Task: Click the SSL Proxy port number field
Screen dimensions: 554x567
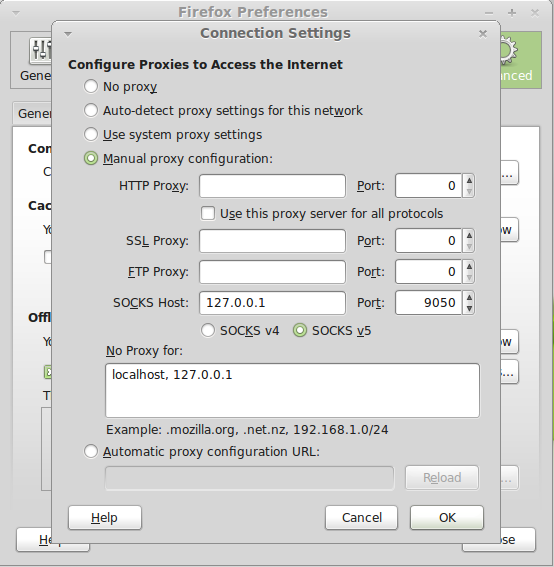Action: (428, 241)
